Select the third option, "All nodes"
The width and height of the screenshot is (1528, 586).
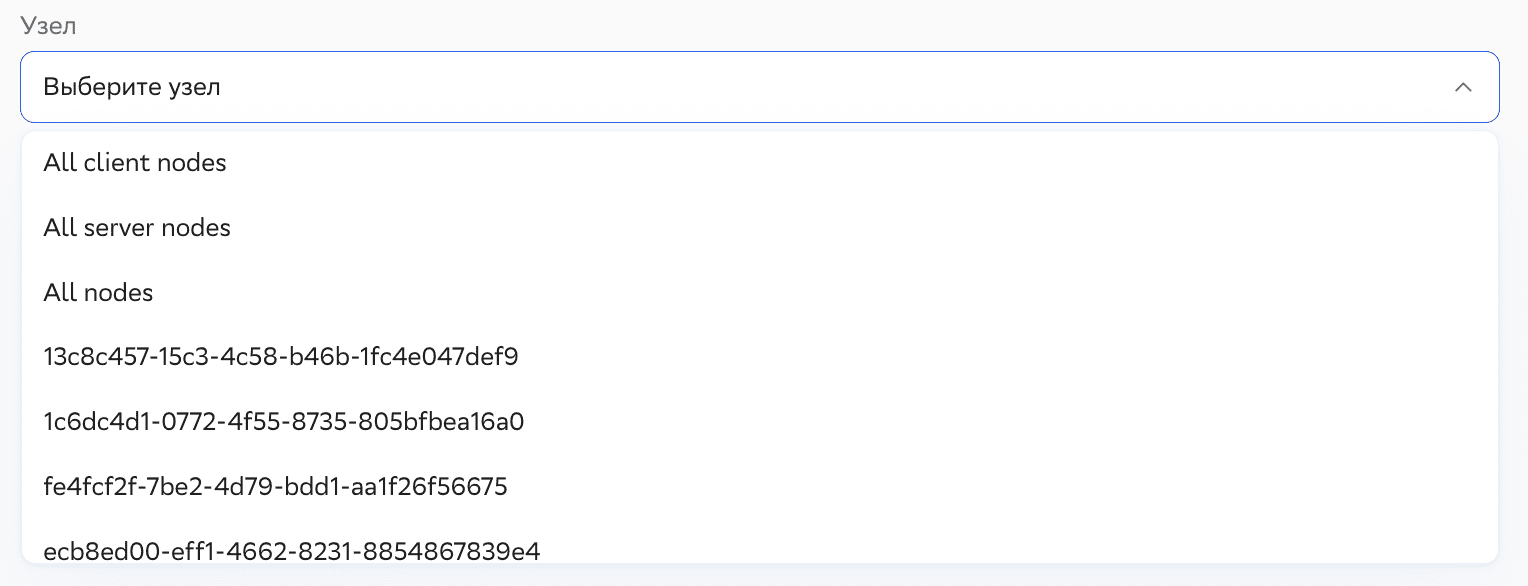click(x=97, y=292)
